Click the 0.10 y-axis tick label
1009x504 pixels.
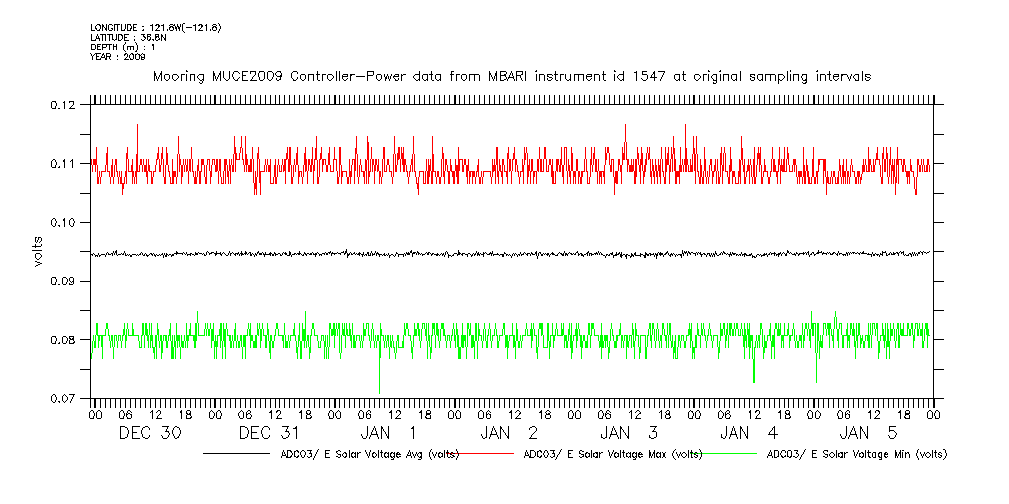[x=63, y=222]
